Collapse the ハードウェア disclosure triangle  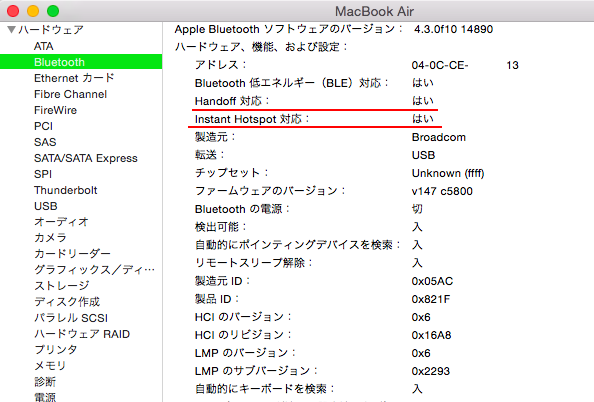point(11,30)
